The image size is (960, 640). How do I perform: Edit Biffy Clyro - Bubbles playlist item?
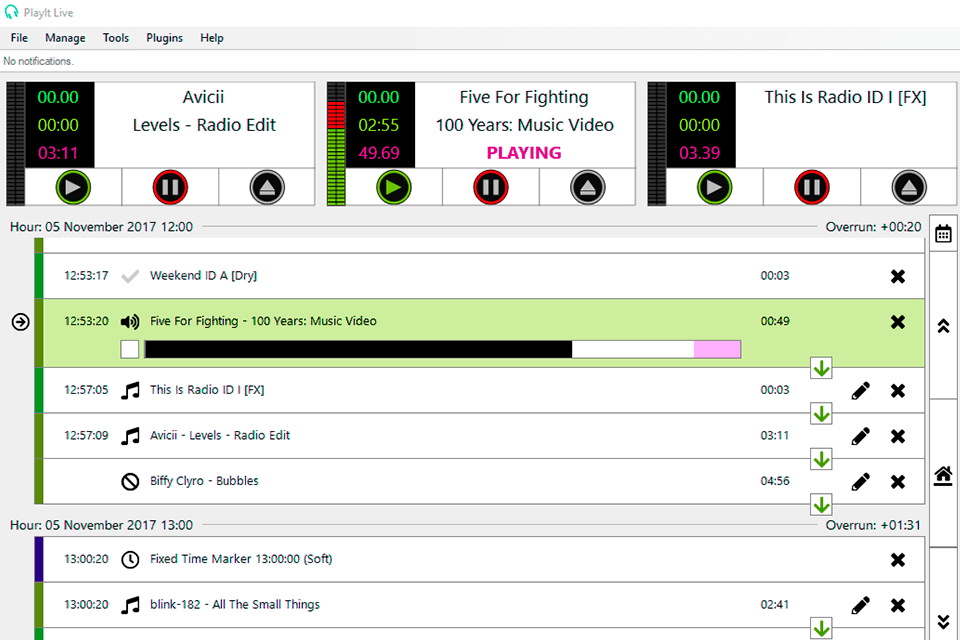(860, 482)
